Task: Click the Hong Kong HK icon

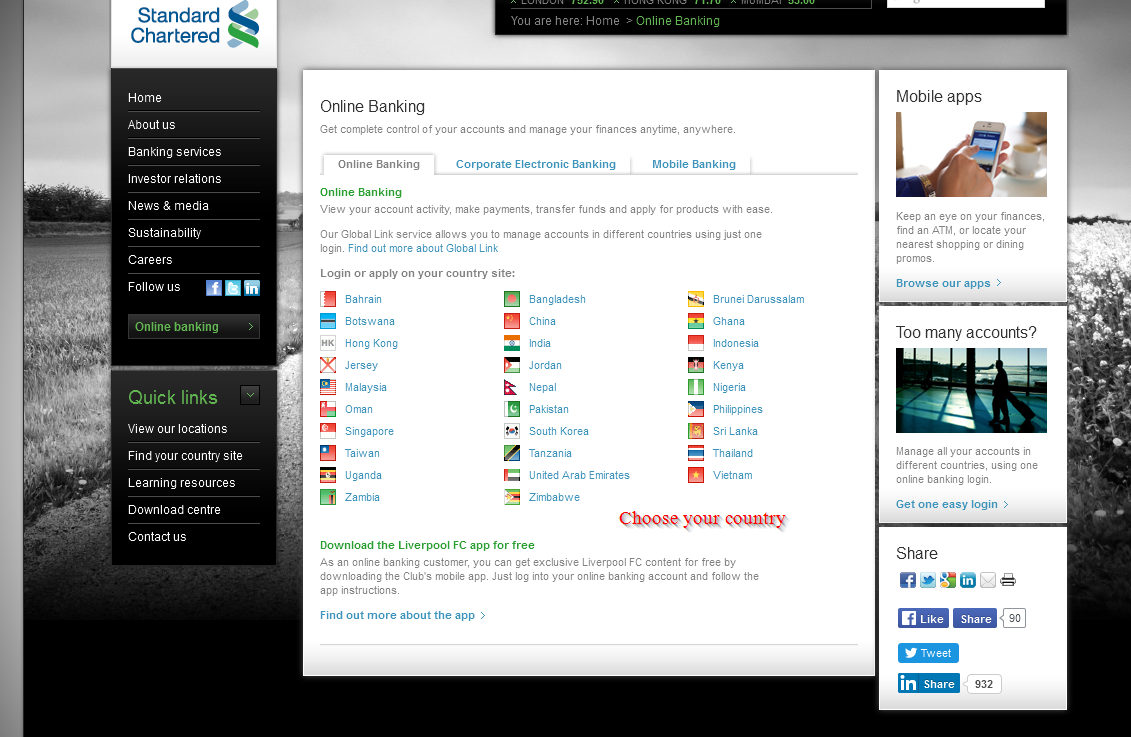Action: tap(328, 343)
